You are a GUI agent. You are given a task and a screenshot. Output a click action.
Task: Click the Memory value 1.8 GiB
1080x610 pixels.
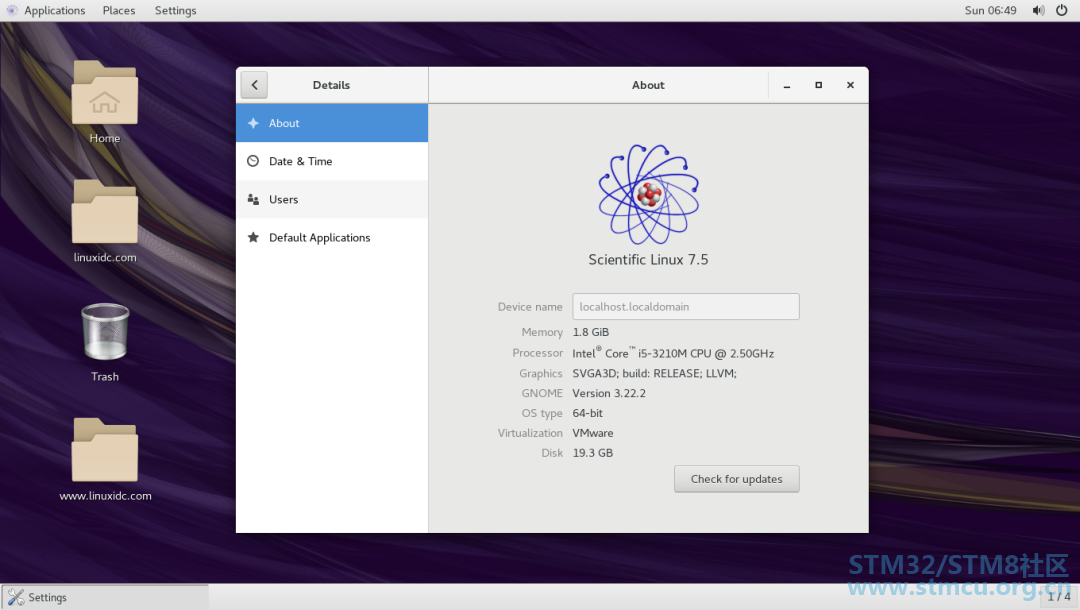(590, 332)
